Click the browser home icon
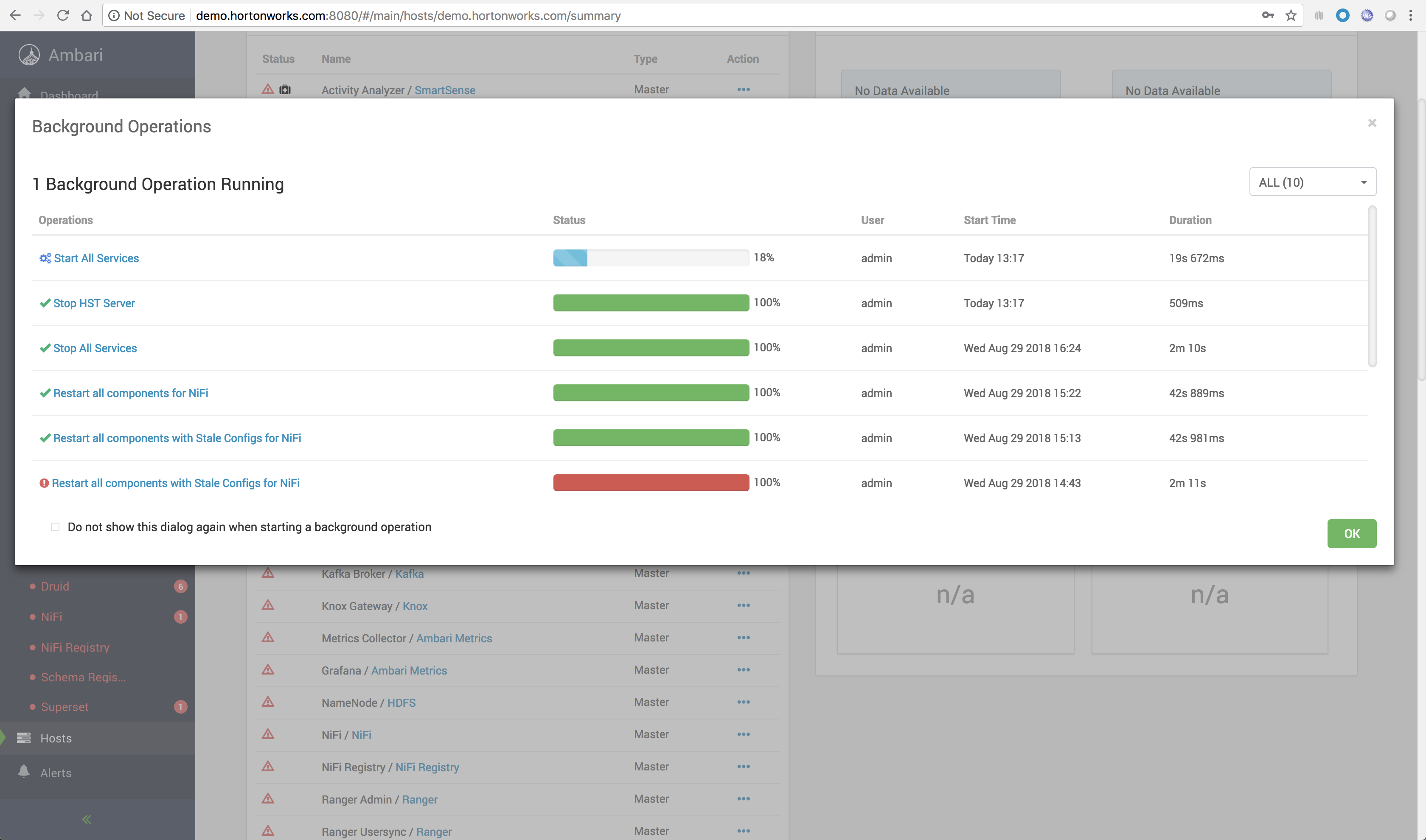Viewport: 1426px width, 840px height. (87, 15)
